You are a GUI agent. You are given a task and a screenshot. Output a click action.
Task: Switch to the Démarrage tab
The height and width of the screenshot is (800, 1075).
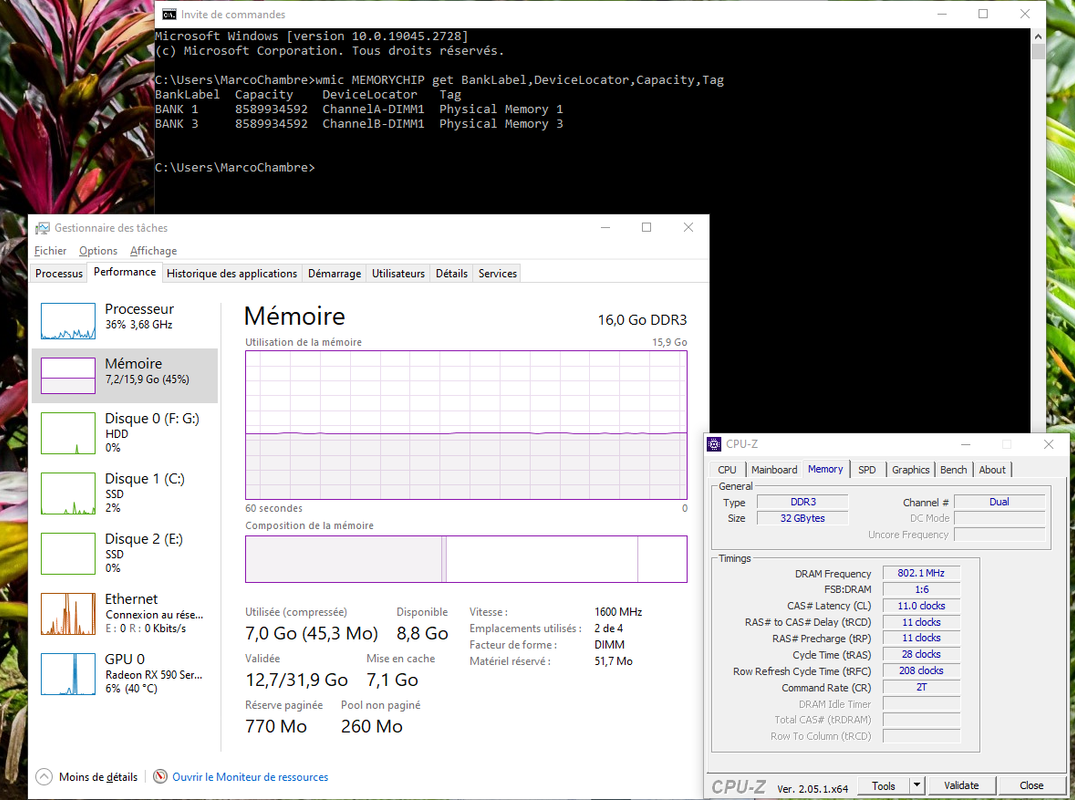[335, 274]
